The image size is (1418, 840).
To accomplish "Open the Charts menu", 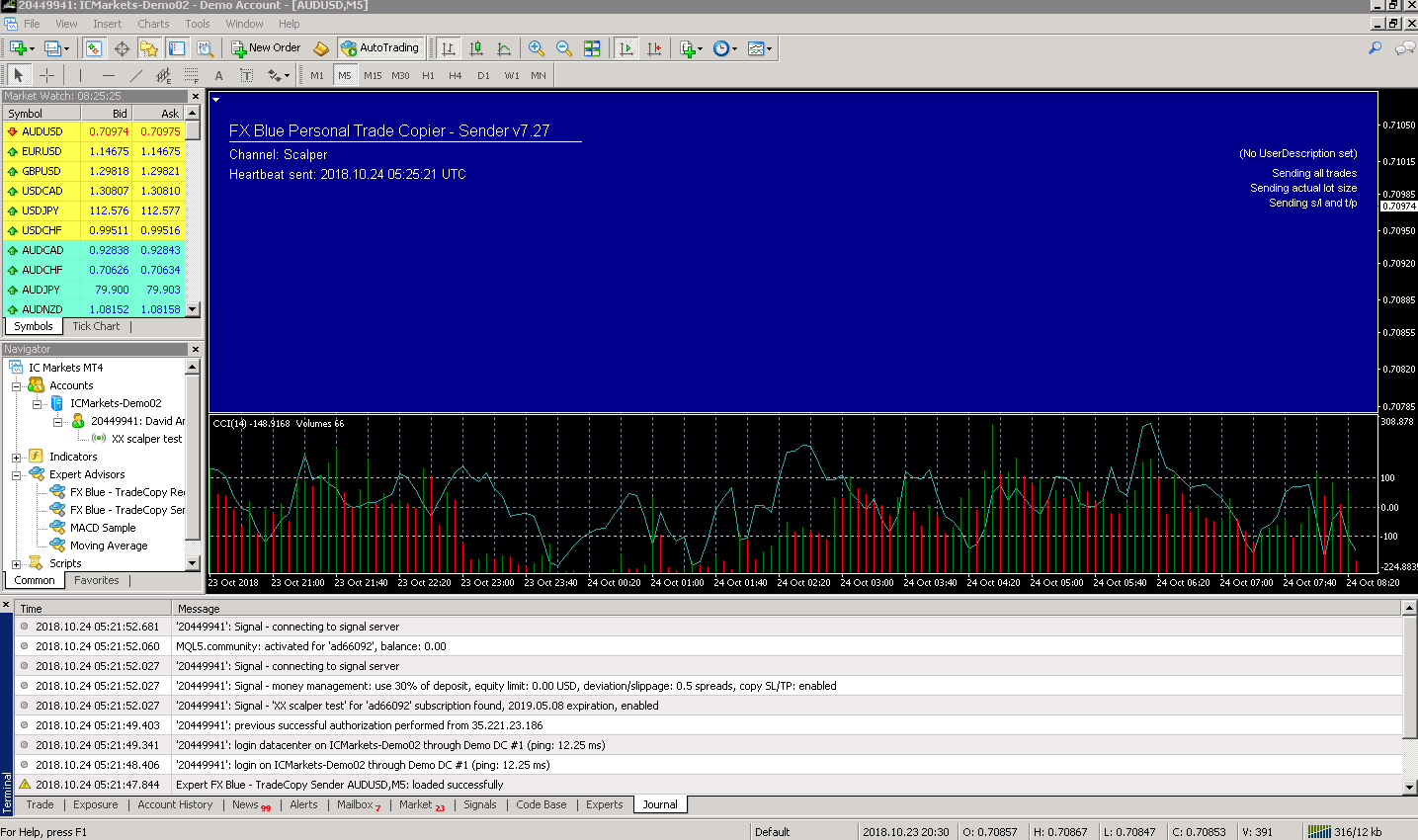I will coord(153,24).
